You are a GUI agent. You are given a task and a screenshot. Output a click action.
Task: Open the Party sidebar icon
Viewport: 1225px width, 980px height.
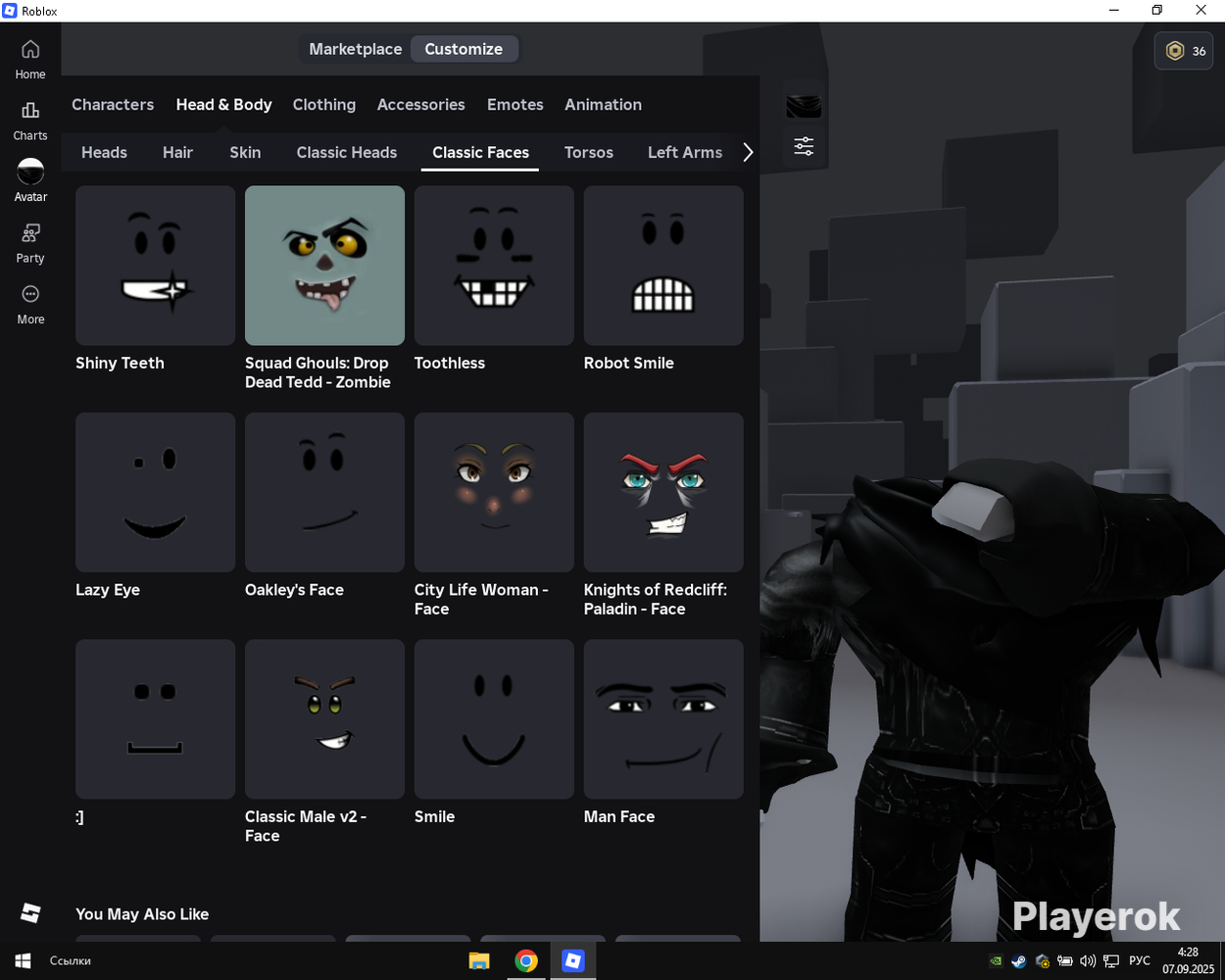point(30,244)
